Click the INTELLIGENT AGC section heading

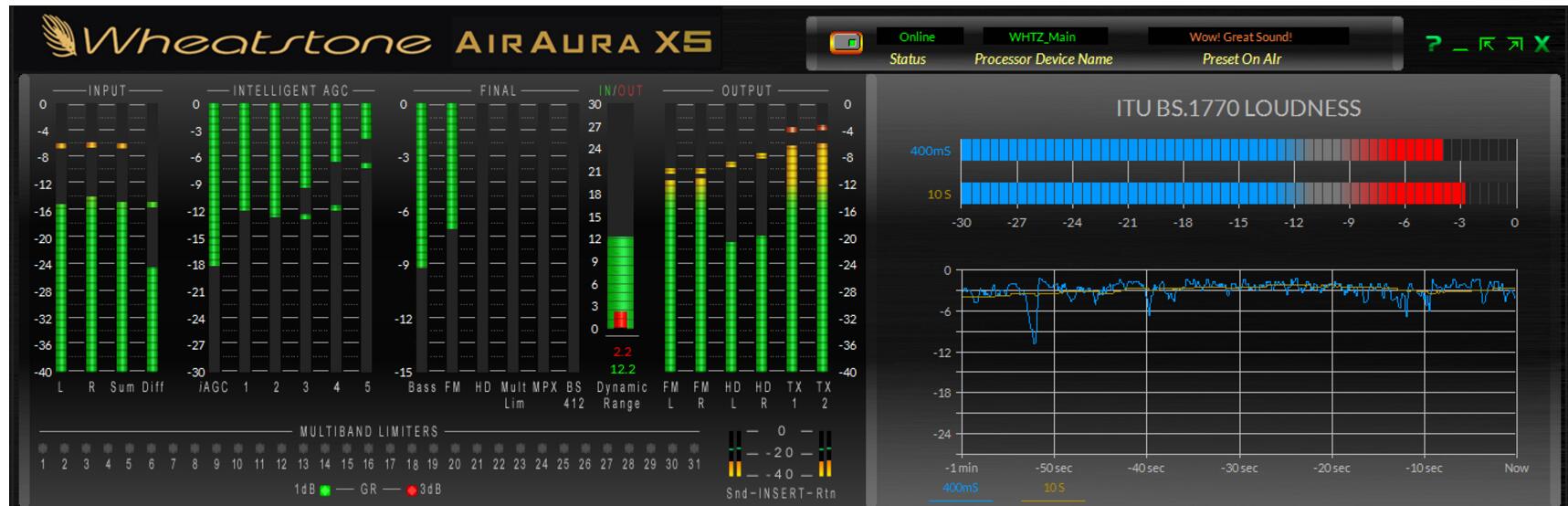[x=291, y=90]
